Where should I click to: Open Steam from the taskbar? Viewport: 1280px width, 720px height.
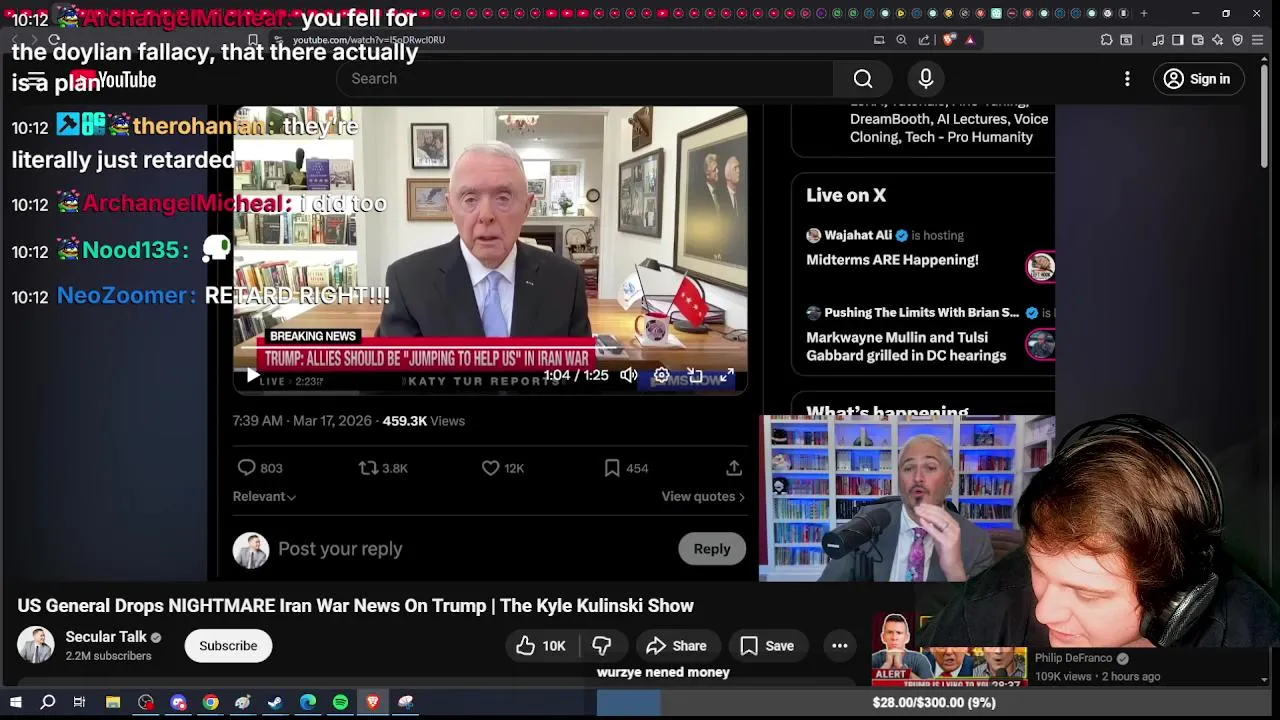[x=275, y=703]
